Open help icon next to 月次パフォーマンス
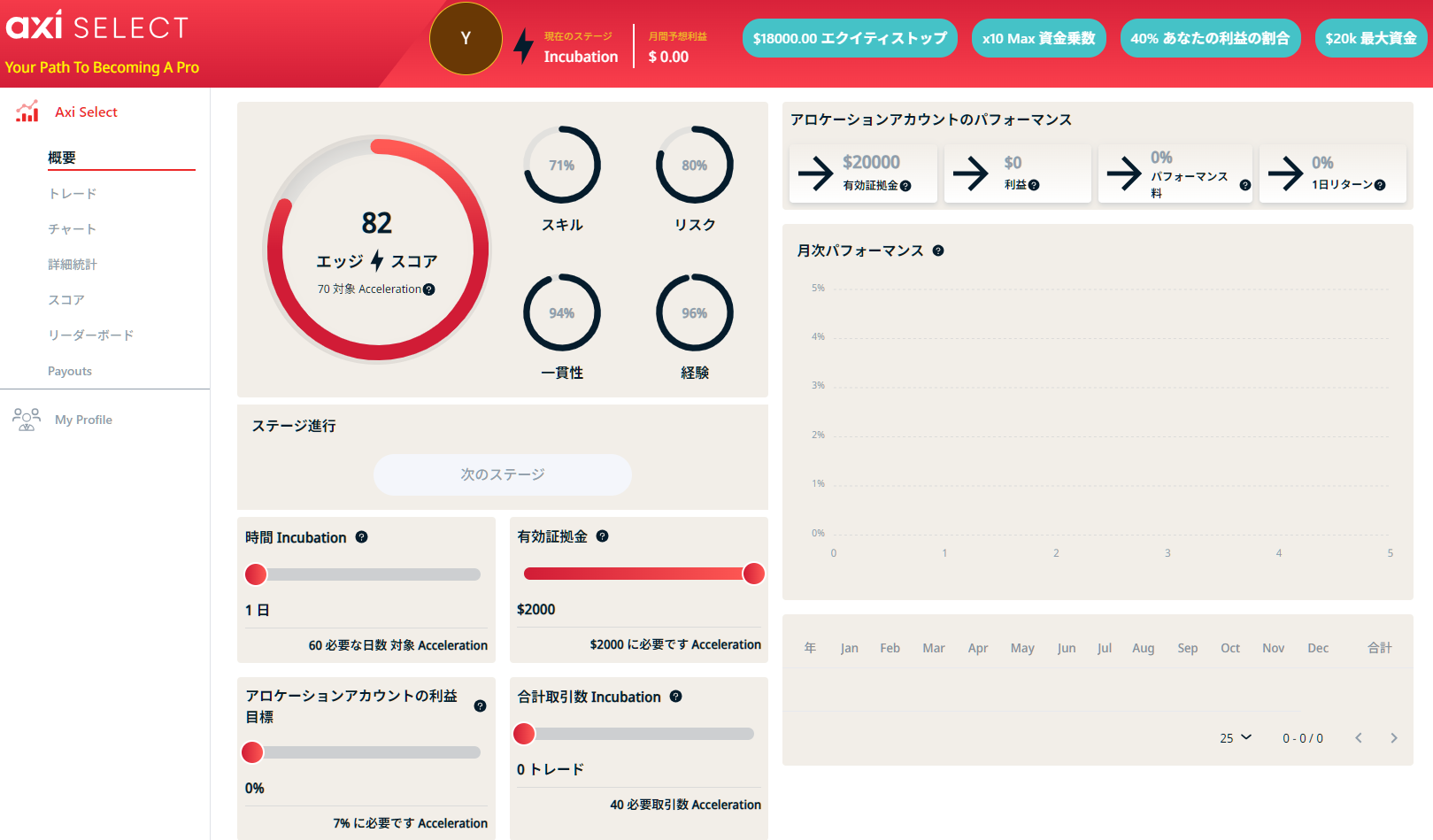The image size is (1433, 840). (938, 250)
